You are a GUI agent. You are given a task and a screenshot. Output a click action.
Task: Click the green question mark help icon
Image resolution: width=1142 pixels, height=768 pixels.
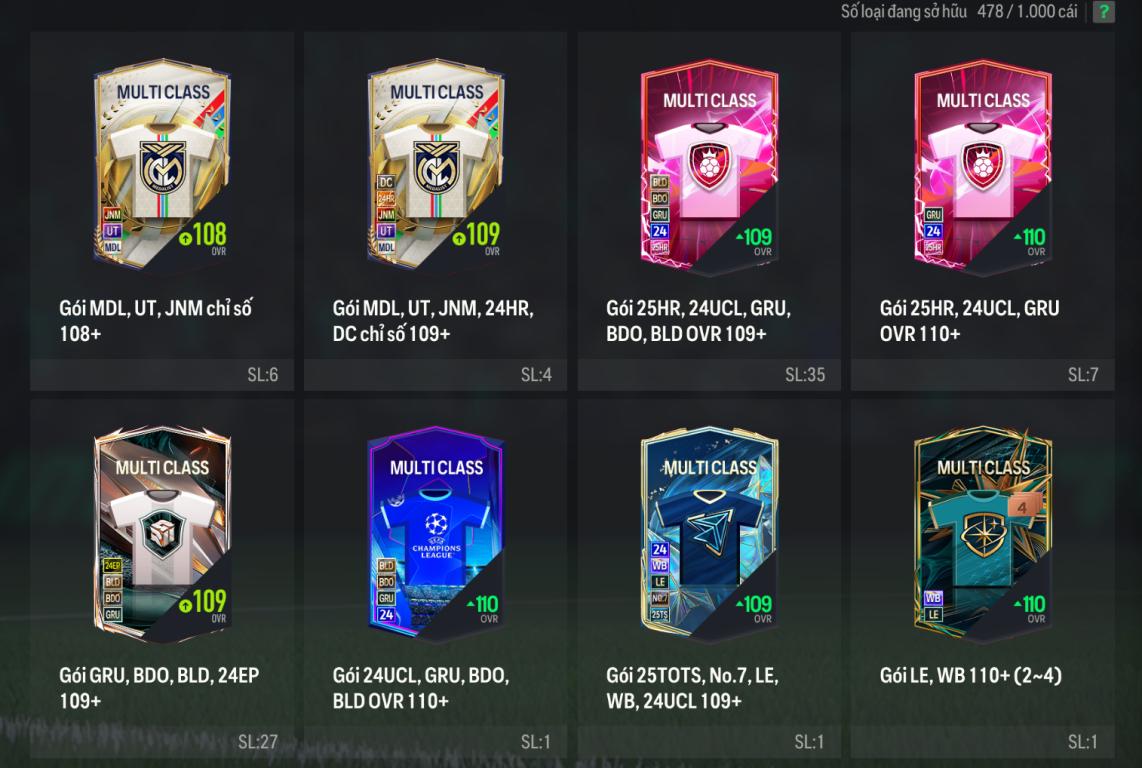click(1103, 12)
